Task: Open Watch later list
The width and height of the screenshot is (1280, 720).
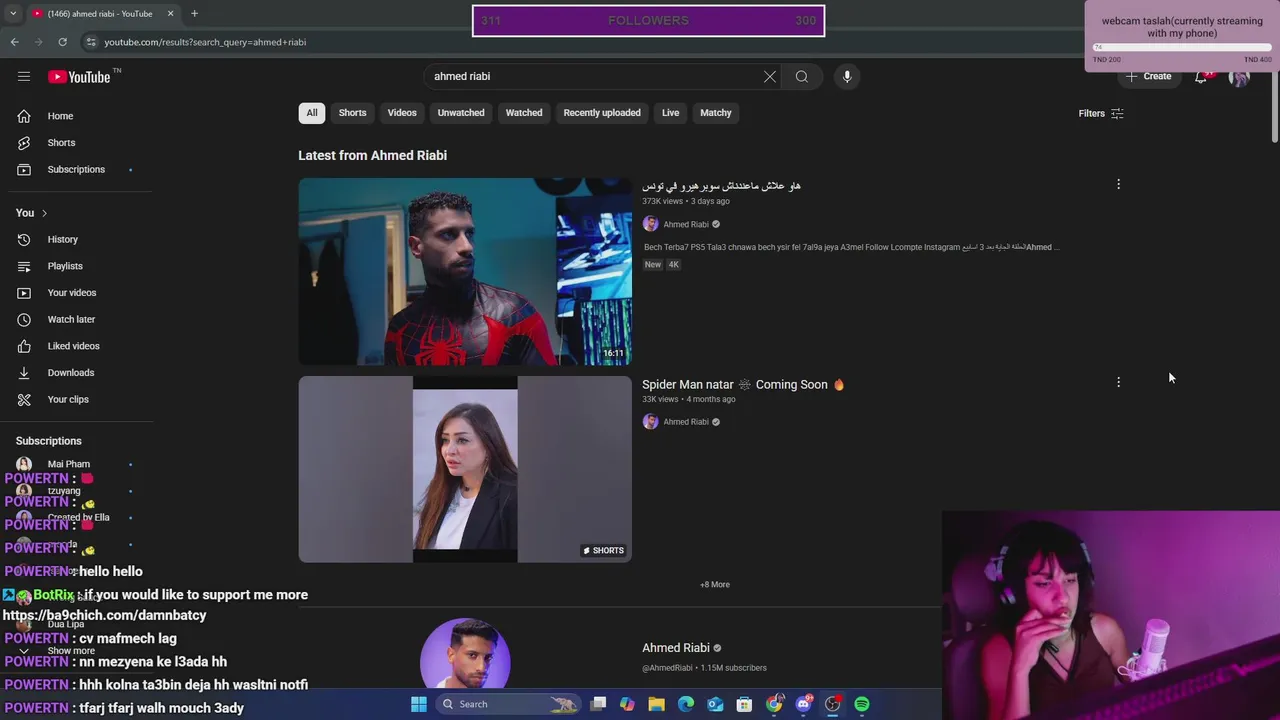Action: tap(71, 319)
